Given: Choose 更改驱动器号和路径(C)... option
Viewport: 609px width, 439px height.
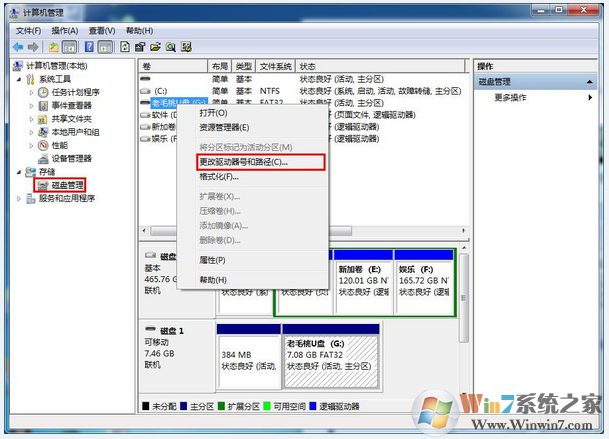Looking at the screenshot, I should pyautogui.click(x=261, y=162).
